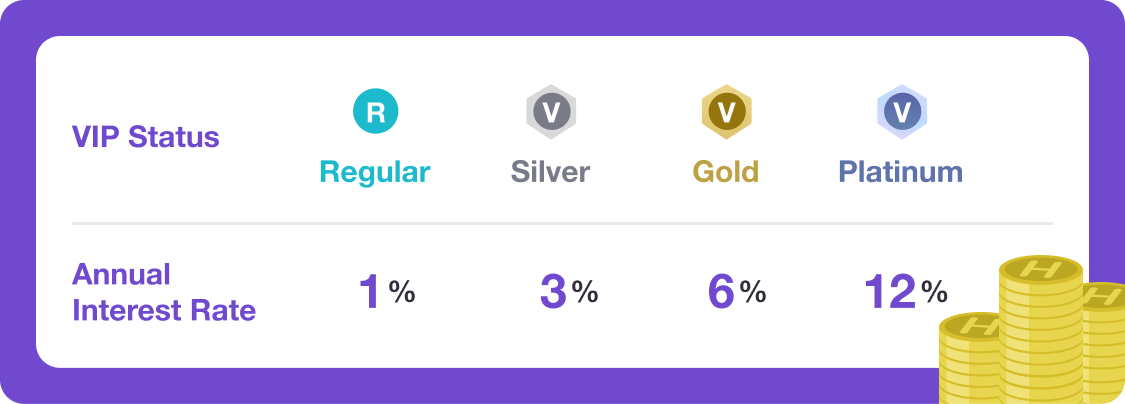Click the 3% interest rate value

[x=568, y=293]
